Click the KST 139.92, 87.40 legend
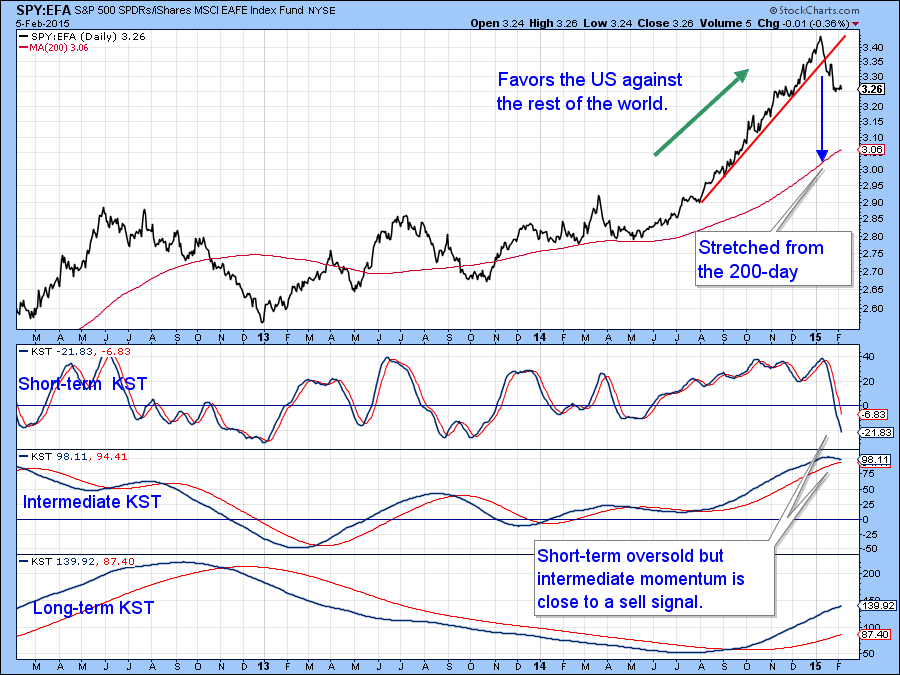 point(77,561)
